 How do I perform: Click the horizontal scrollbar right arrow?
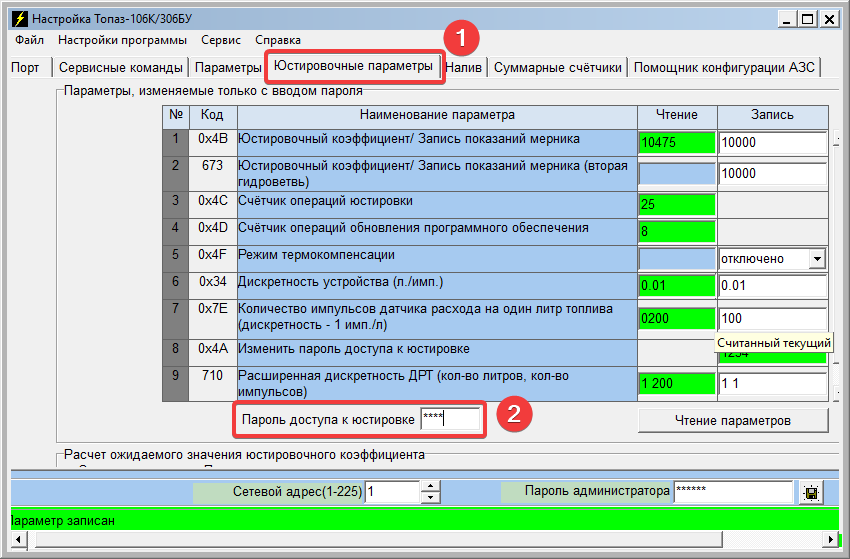(x=830, y=539)
